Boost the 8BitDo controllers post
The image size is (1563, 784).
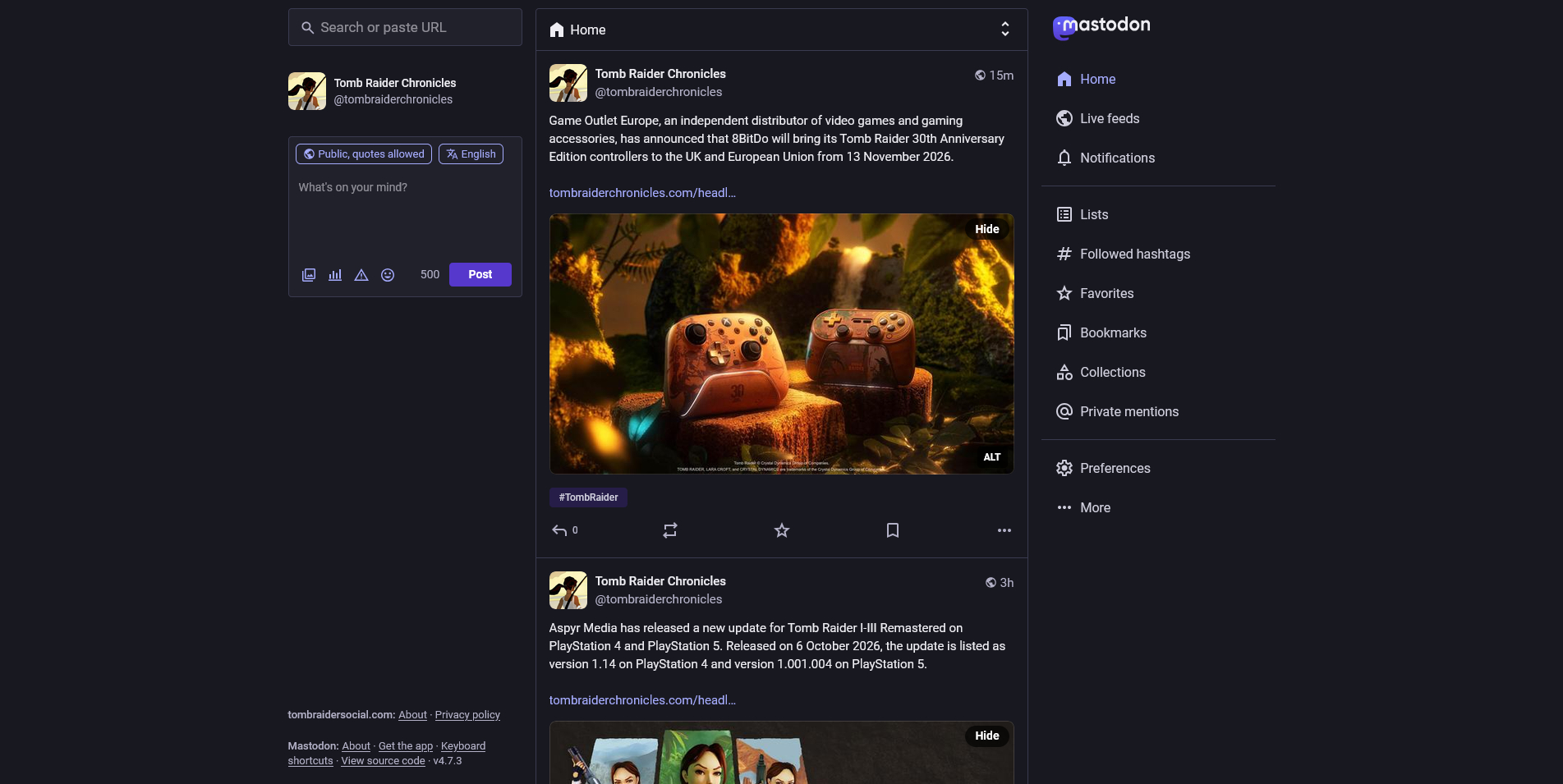pyautogui.click(x=670, y=530)
